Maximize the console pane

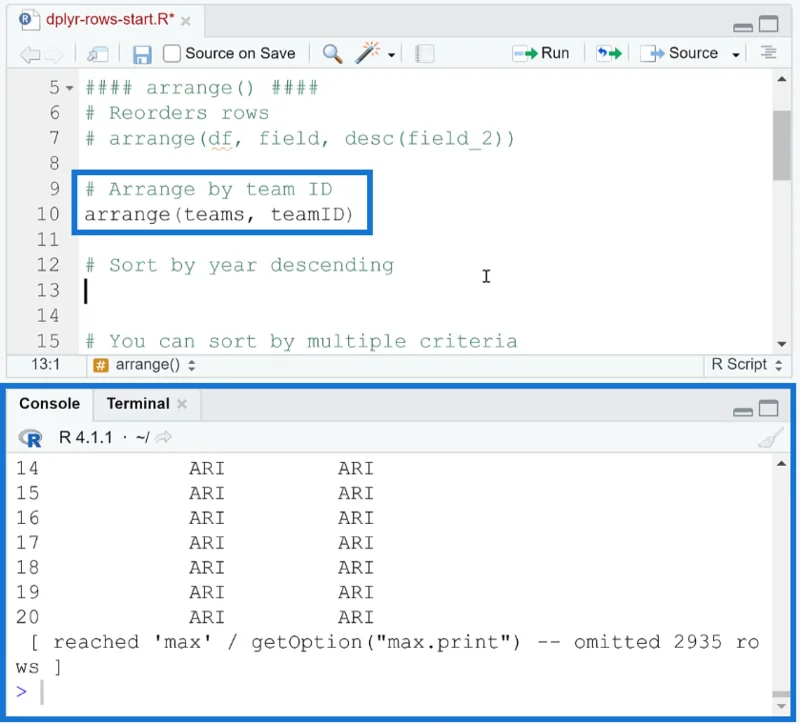click(768, 408)
